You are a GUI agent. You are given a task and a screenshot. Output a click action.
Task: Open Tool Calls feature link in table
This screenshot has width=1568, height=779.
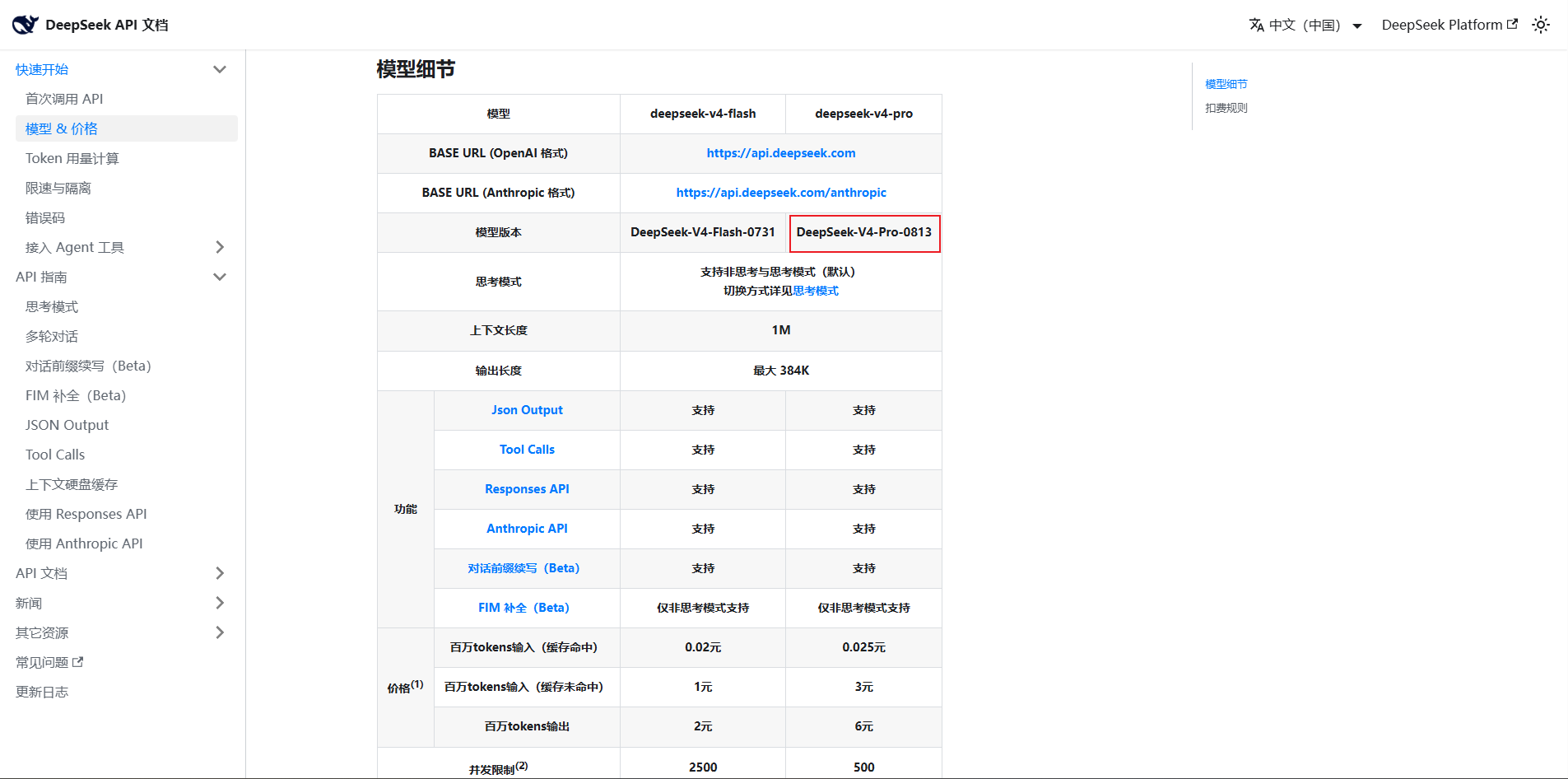[527, 450]
